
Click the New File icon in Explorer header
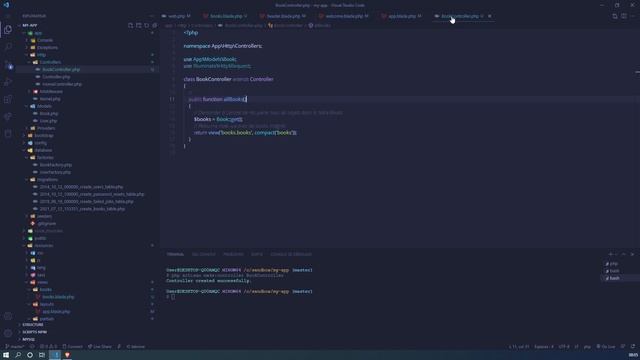point(131,25)
